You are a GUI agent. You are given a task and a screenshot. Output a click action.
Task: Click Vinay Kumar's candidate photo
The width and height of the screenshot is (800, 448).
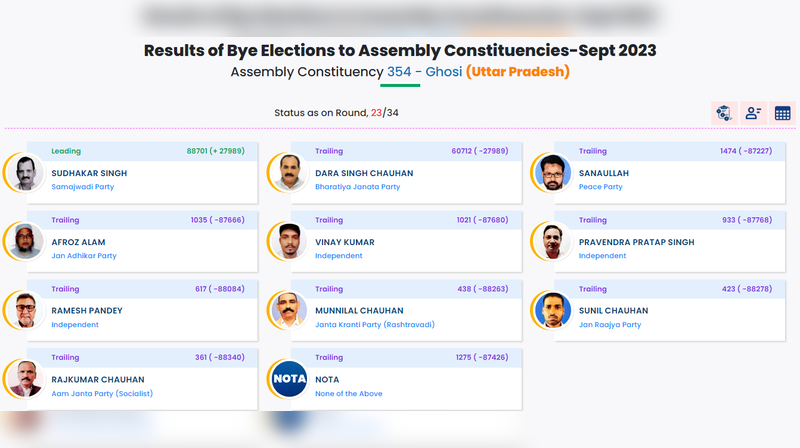290,241
